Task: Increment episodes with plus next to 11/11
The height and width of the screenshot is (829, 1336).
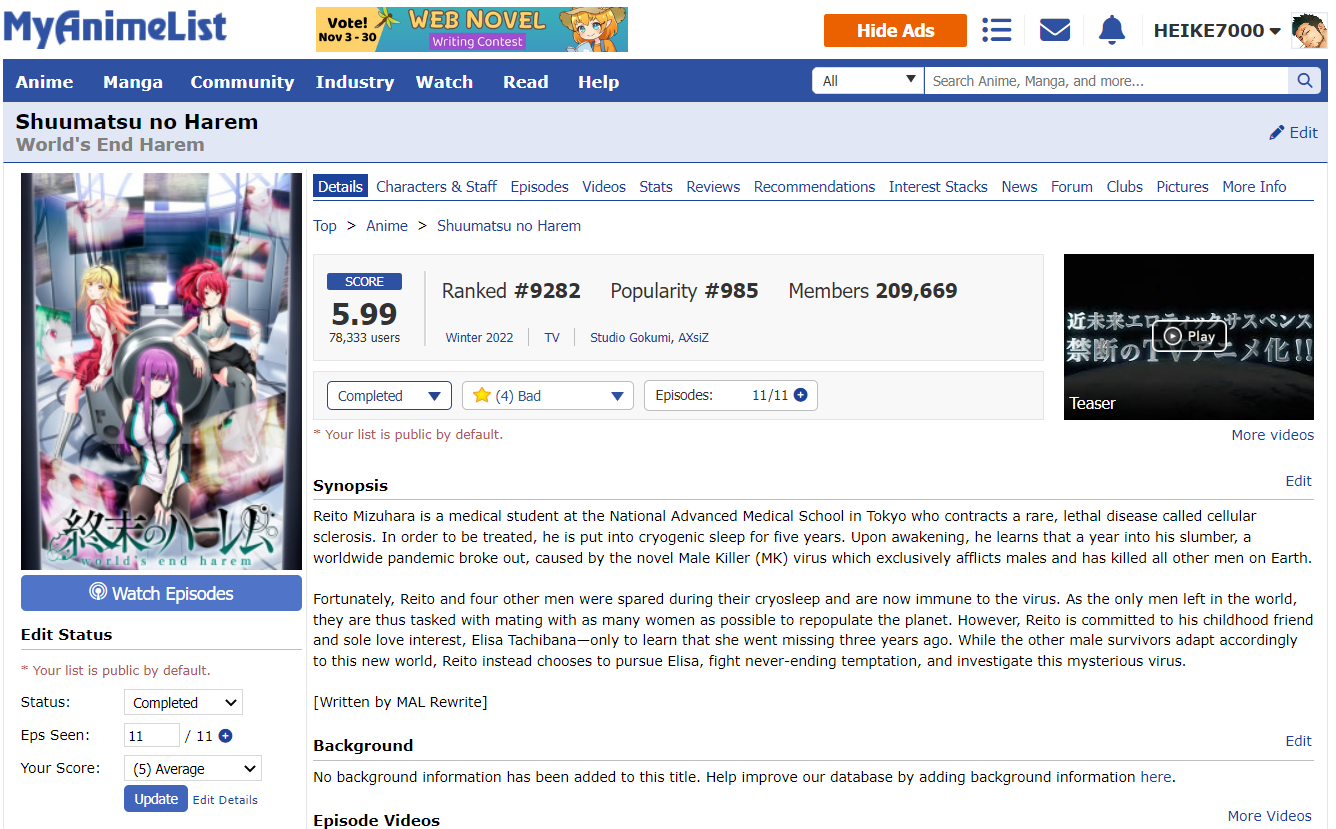Action: click(x=800, y=395)
